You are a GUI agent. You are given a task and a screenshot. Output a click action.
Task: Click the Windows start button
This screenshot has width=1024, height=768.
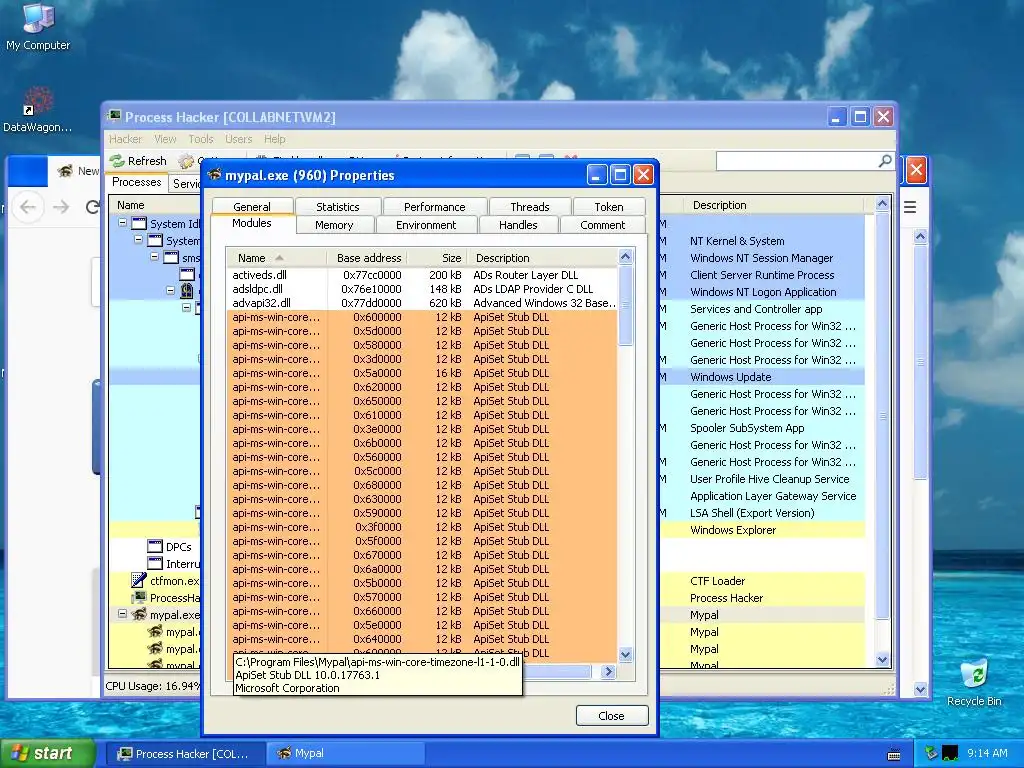48,753
